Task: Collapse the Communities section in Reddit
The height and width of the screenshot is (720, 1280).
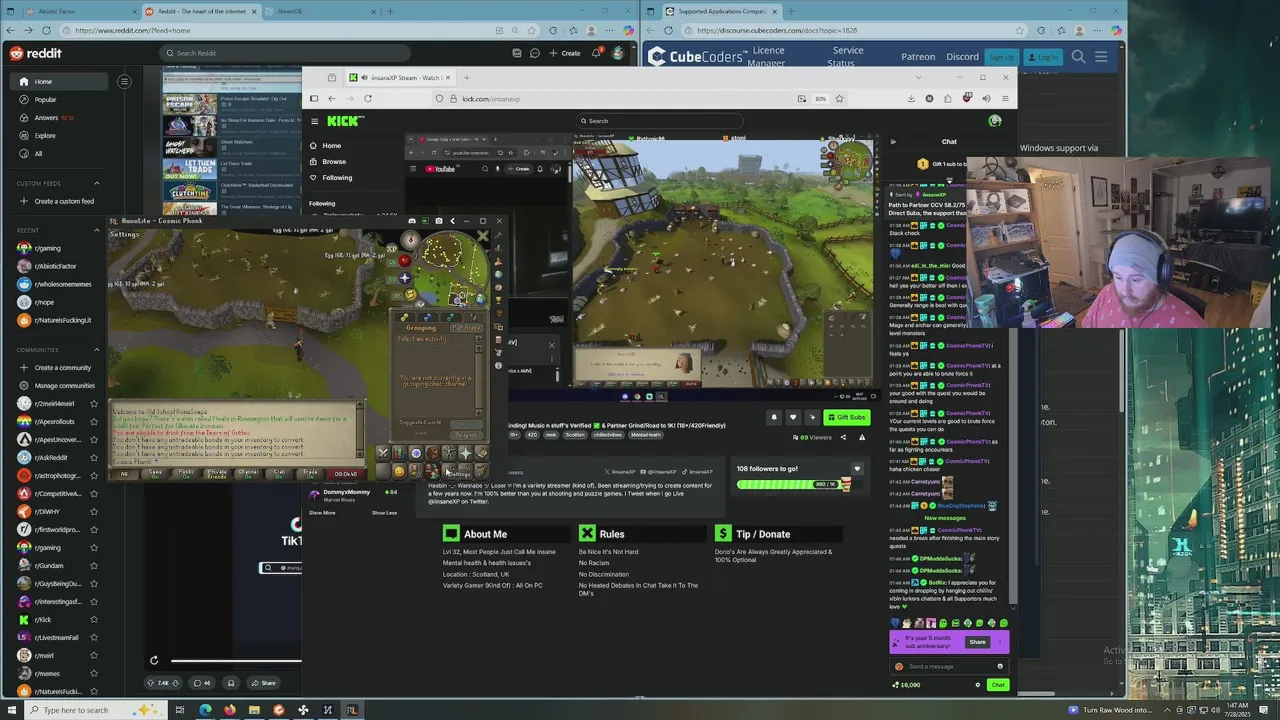Action: click(97, 350)
